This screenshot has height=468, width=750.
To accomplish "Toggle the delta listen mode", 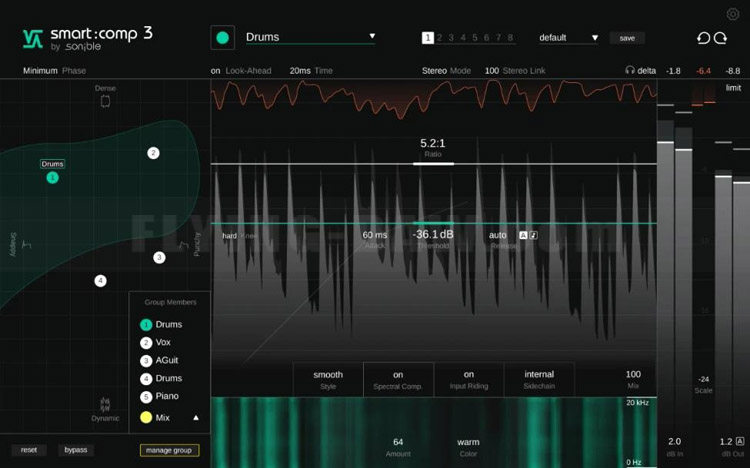I will coord(647,70).
